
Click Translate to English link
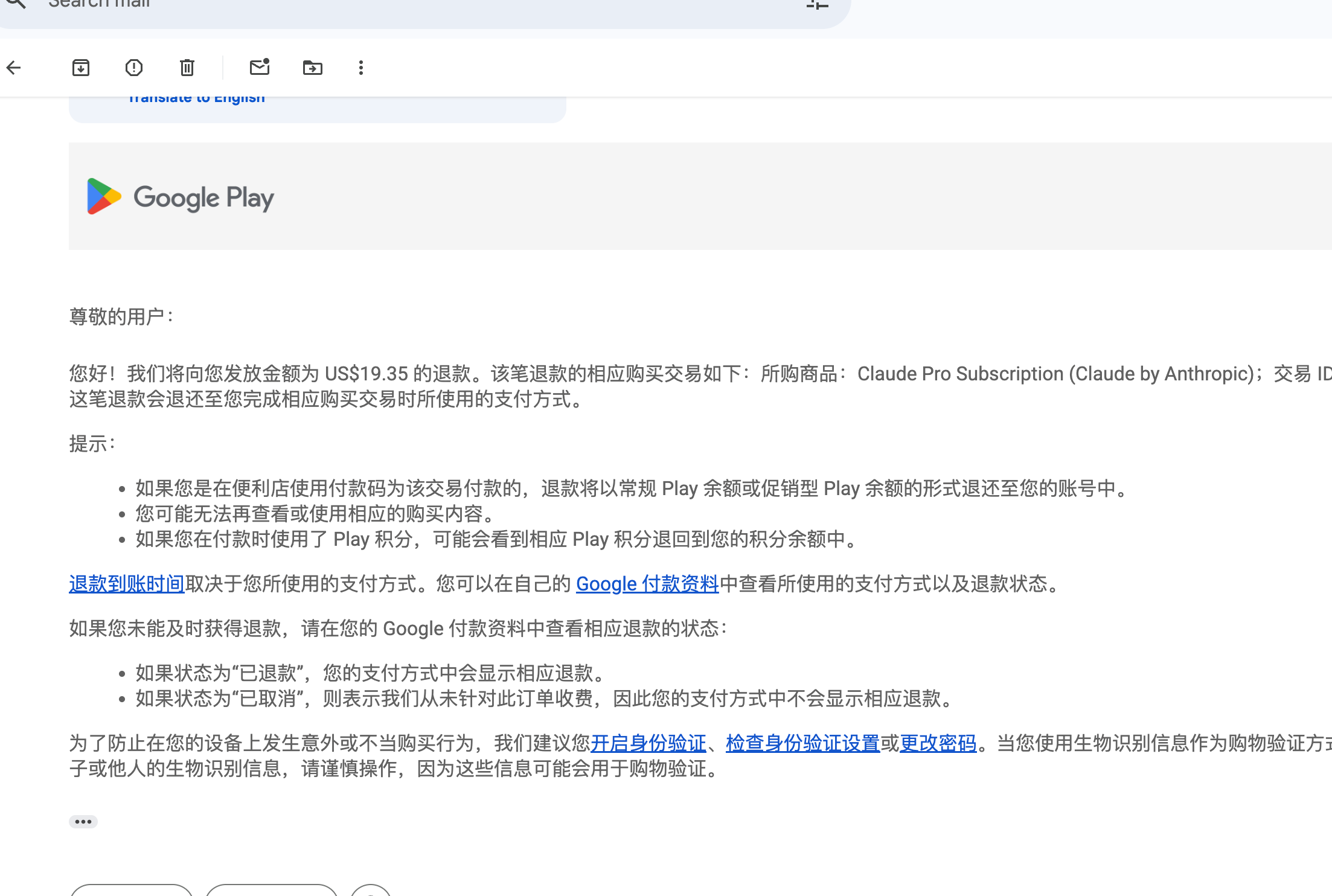[x=196, y=98]
